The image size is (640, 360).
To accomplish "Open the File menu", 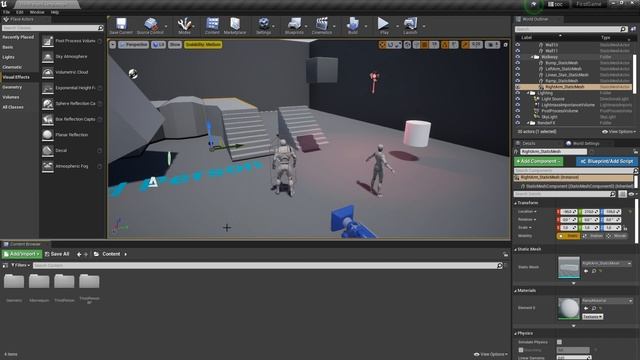I will click(x=7, y=12).
